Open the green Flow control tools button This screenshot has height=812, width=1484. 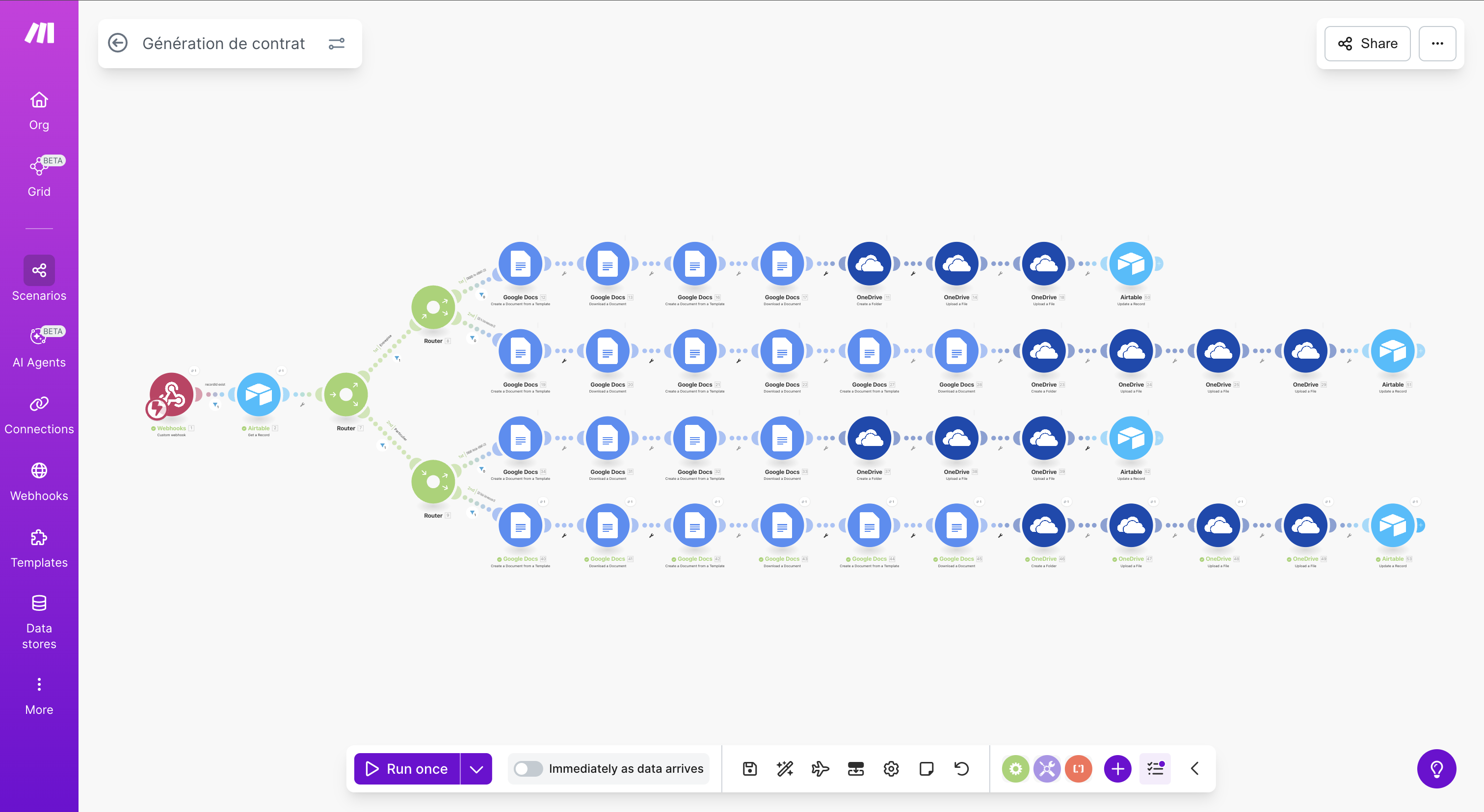(x=1015, y=768)
